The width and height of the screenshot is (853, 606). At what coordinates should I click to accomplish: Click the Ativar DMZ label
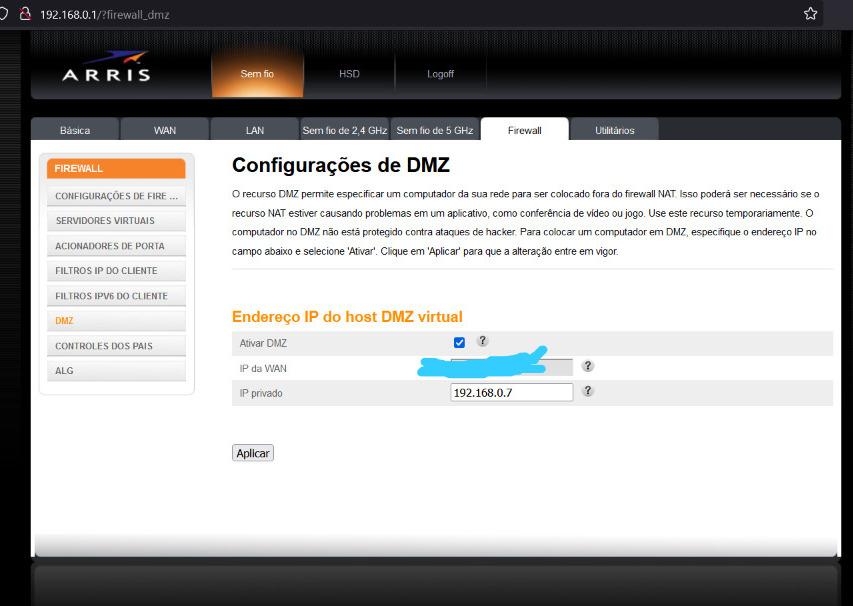tap(263, 343)
